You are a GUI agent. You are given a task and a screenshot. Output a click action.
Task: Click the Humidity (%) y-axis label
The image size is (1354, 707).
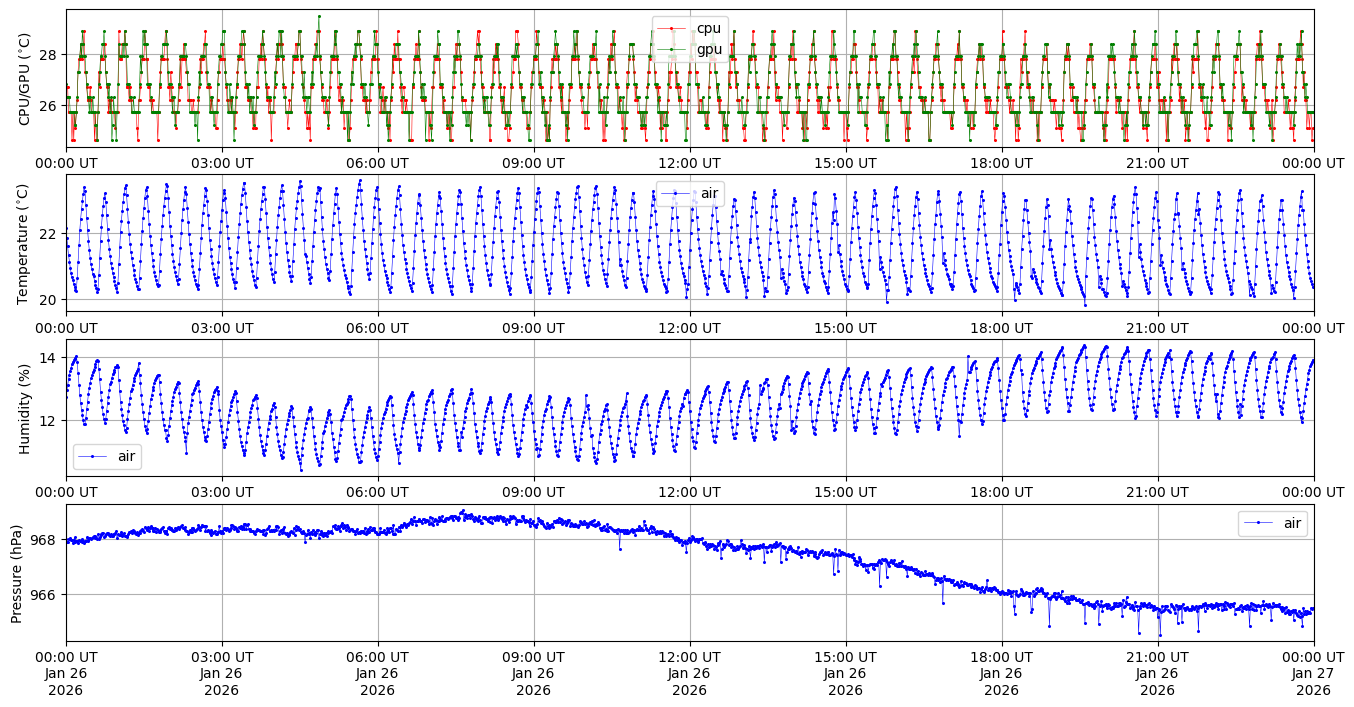click(25, 408)
